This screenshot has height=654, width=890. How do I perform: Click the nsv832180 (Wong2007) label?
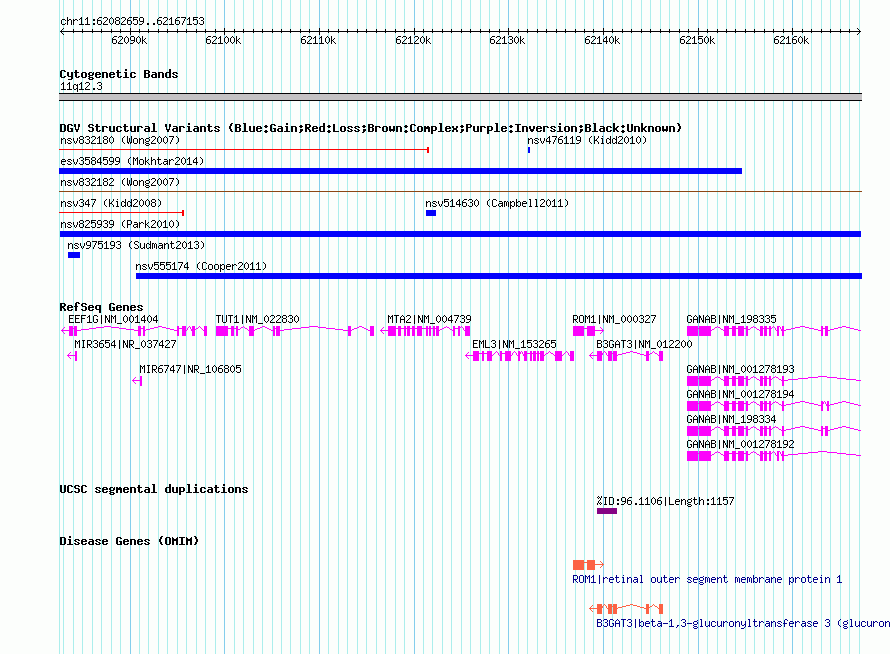[120, 140]
